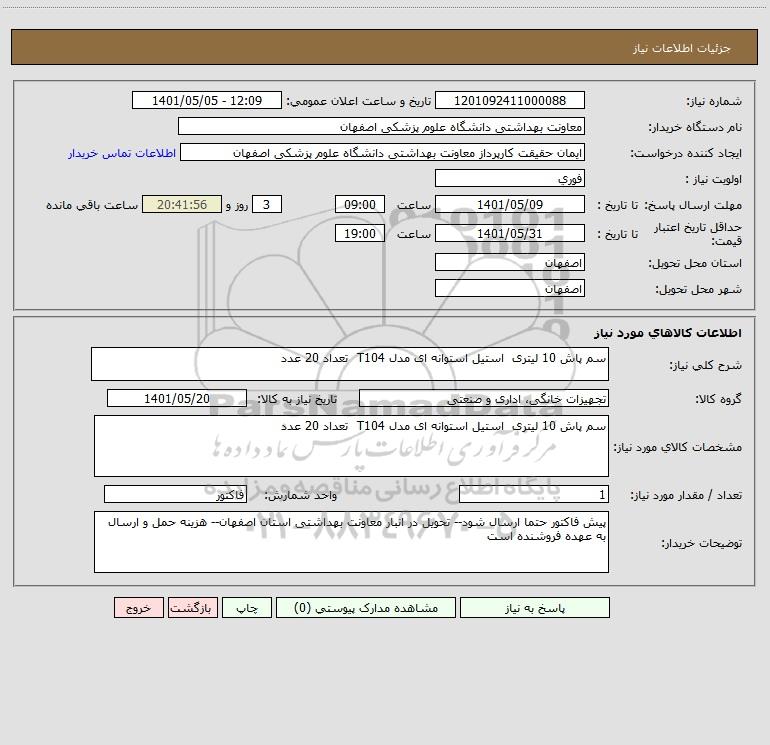Screen dimensions: 770x745
Task: Click the چاپ print button
Action: 247,607
